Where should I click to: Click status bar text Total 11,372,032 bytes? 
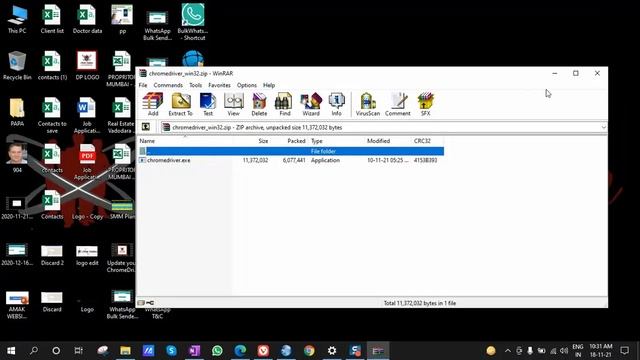click(420, 303)
